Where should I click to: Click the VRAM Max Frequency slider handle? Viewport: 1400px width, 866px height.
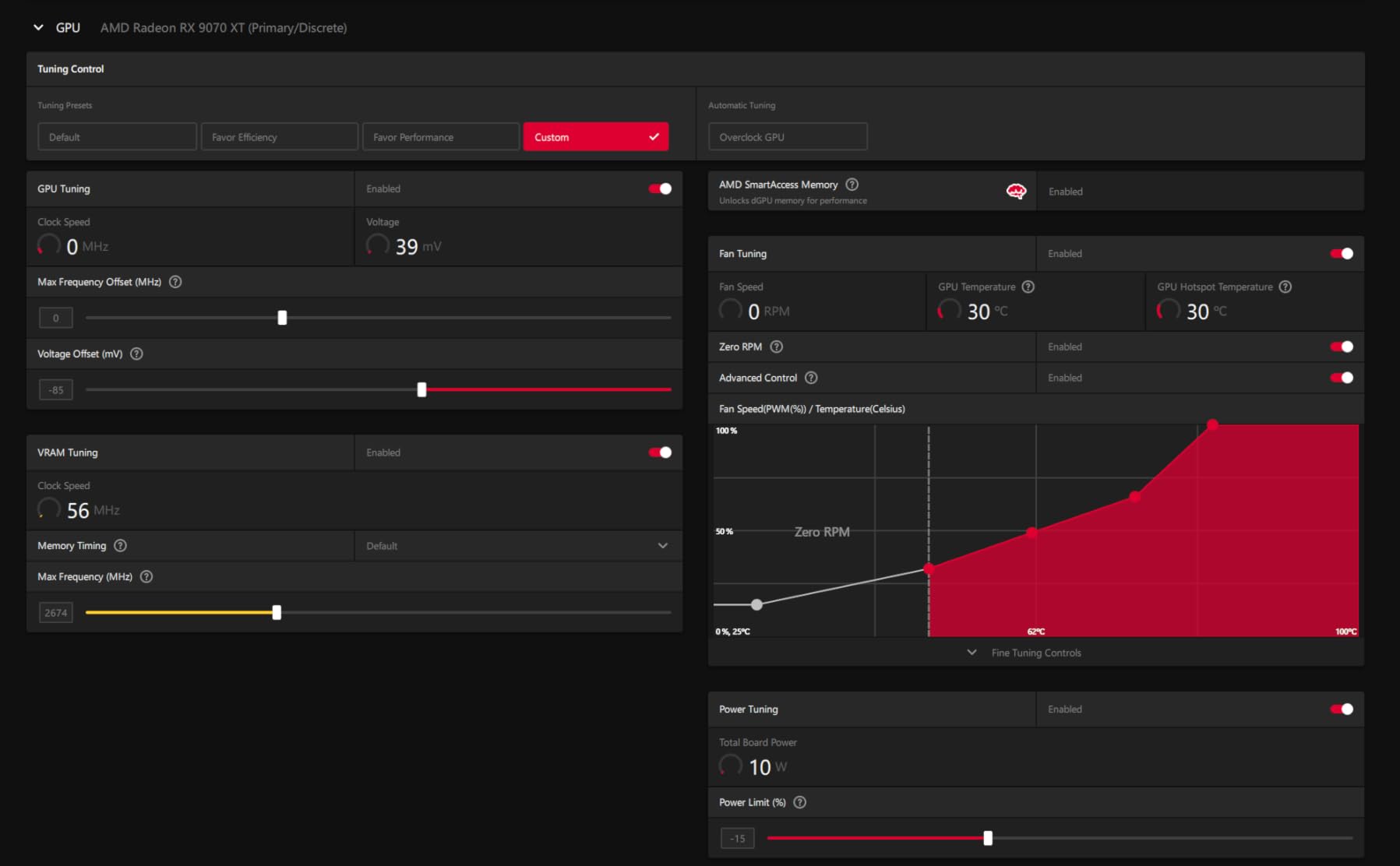click(277, 613)
